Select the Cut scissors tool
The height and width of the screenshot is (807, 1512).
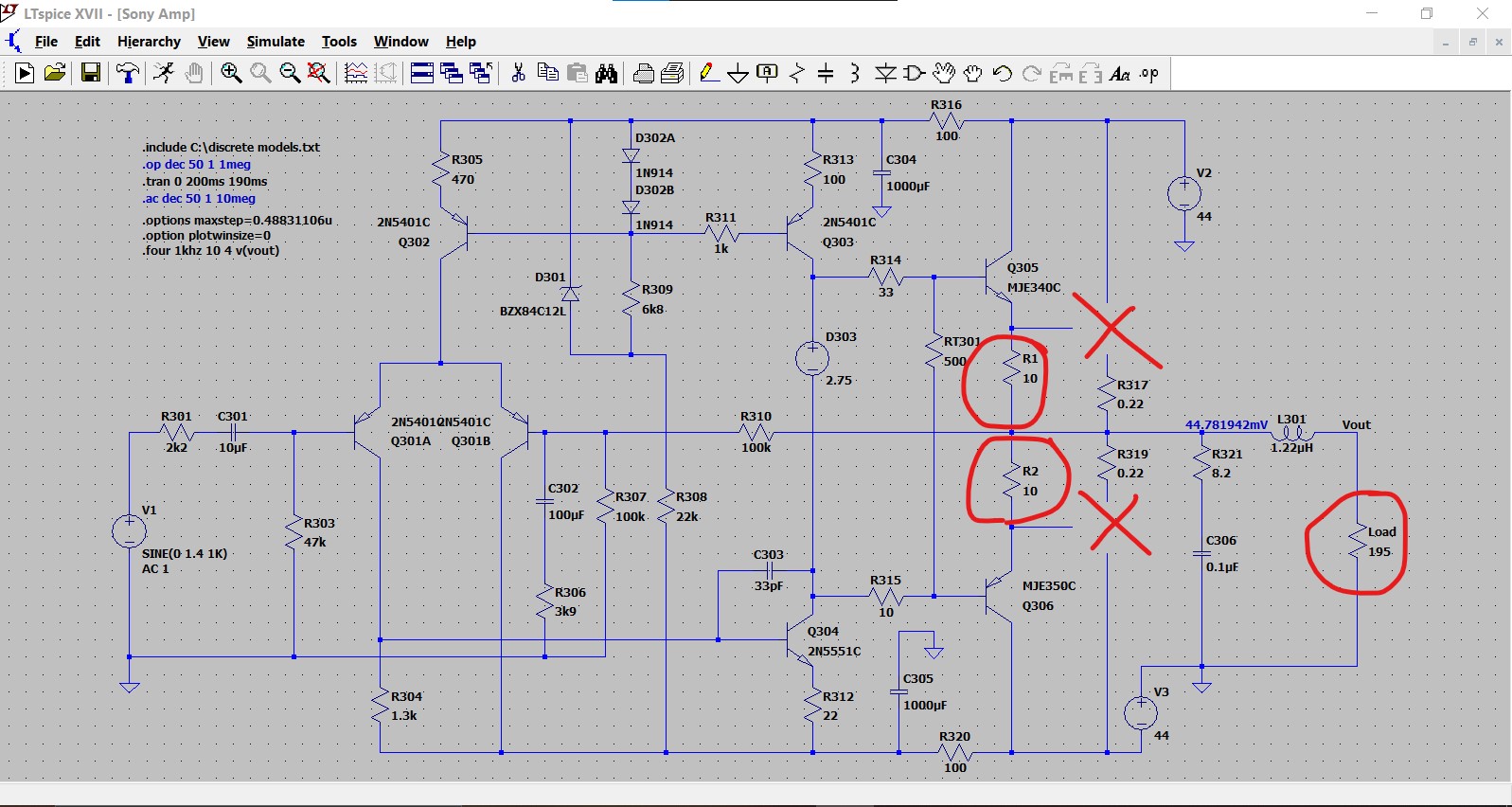[x=518, y=73]
